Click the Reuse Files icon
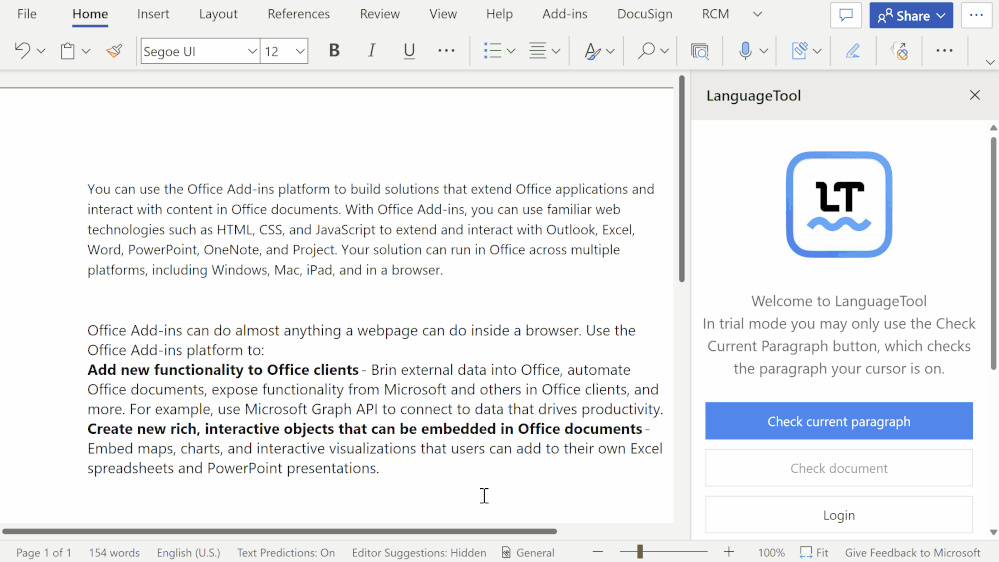999x562 pixels. coord(700,51)
